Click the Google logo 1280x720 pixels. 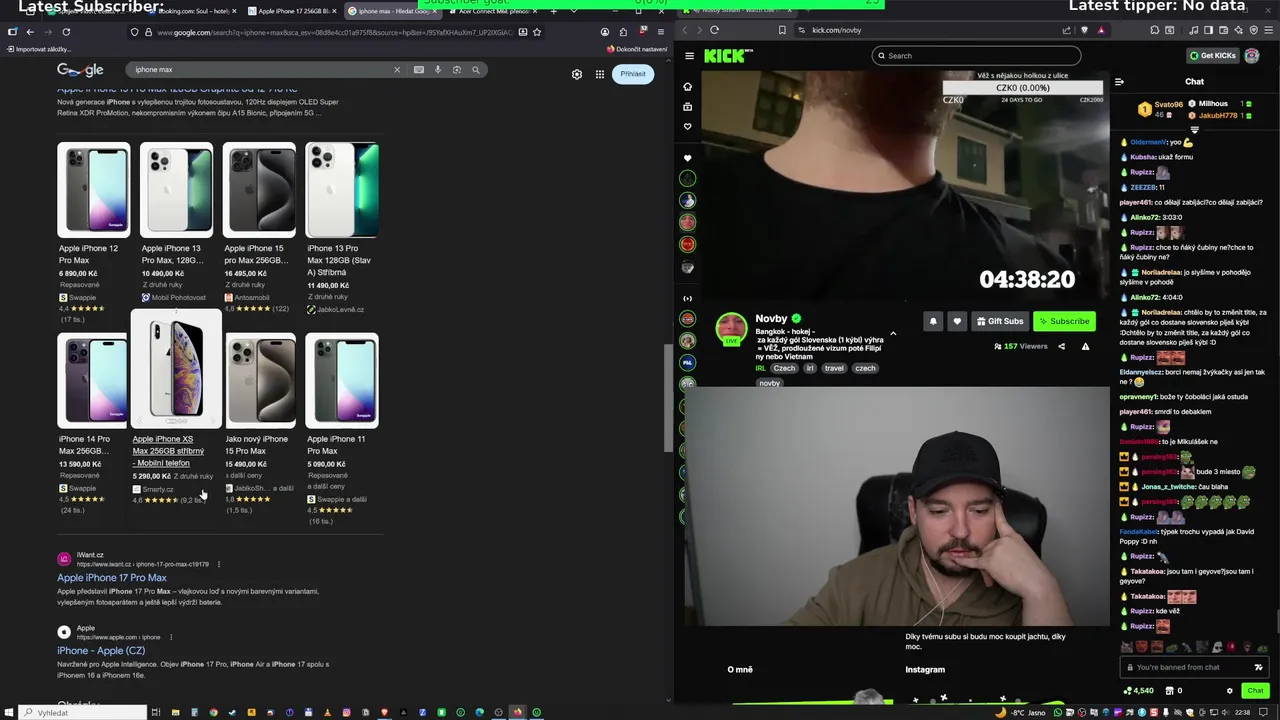[80, 70]
